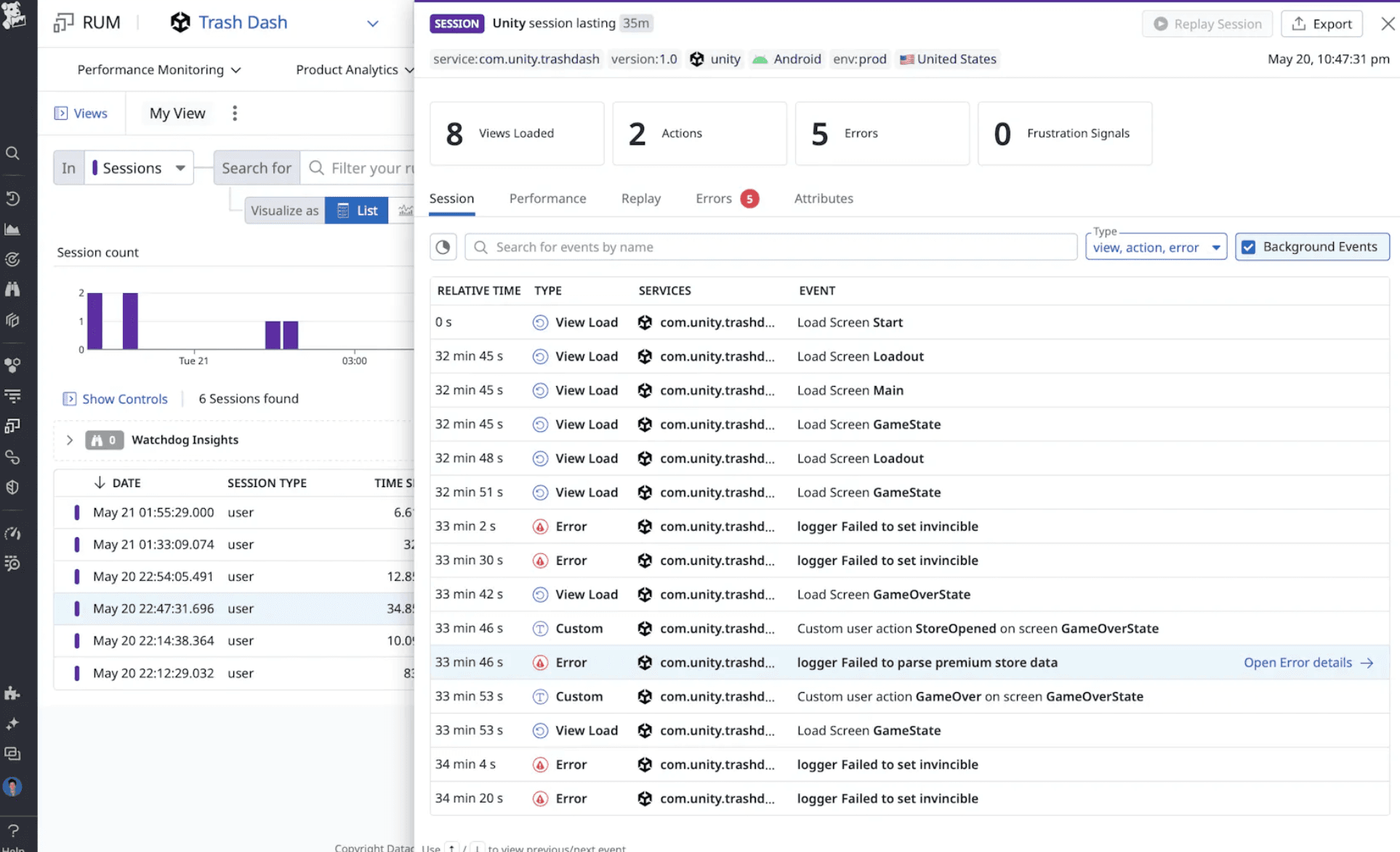
Task: Expand the Sessions search scope dropdown
Action: [139, 168]
